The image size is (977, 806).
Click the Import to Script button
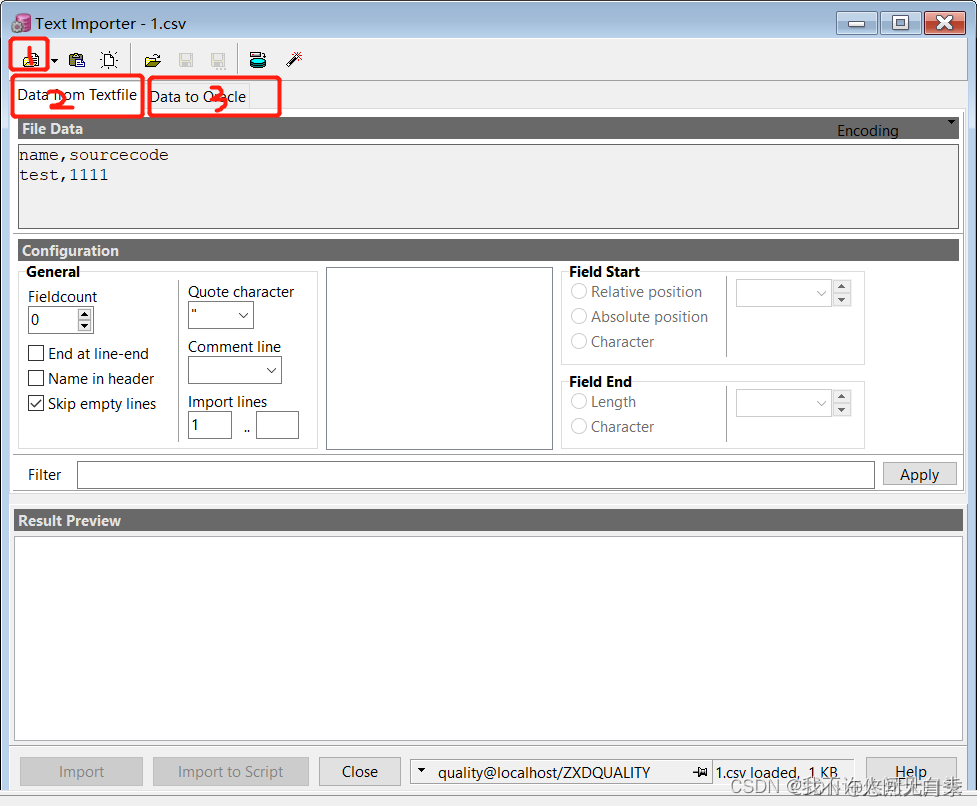(231, 772)
